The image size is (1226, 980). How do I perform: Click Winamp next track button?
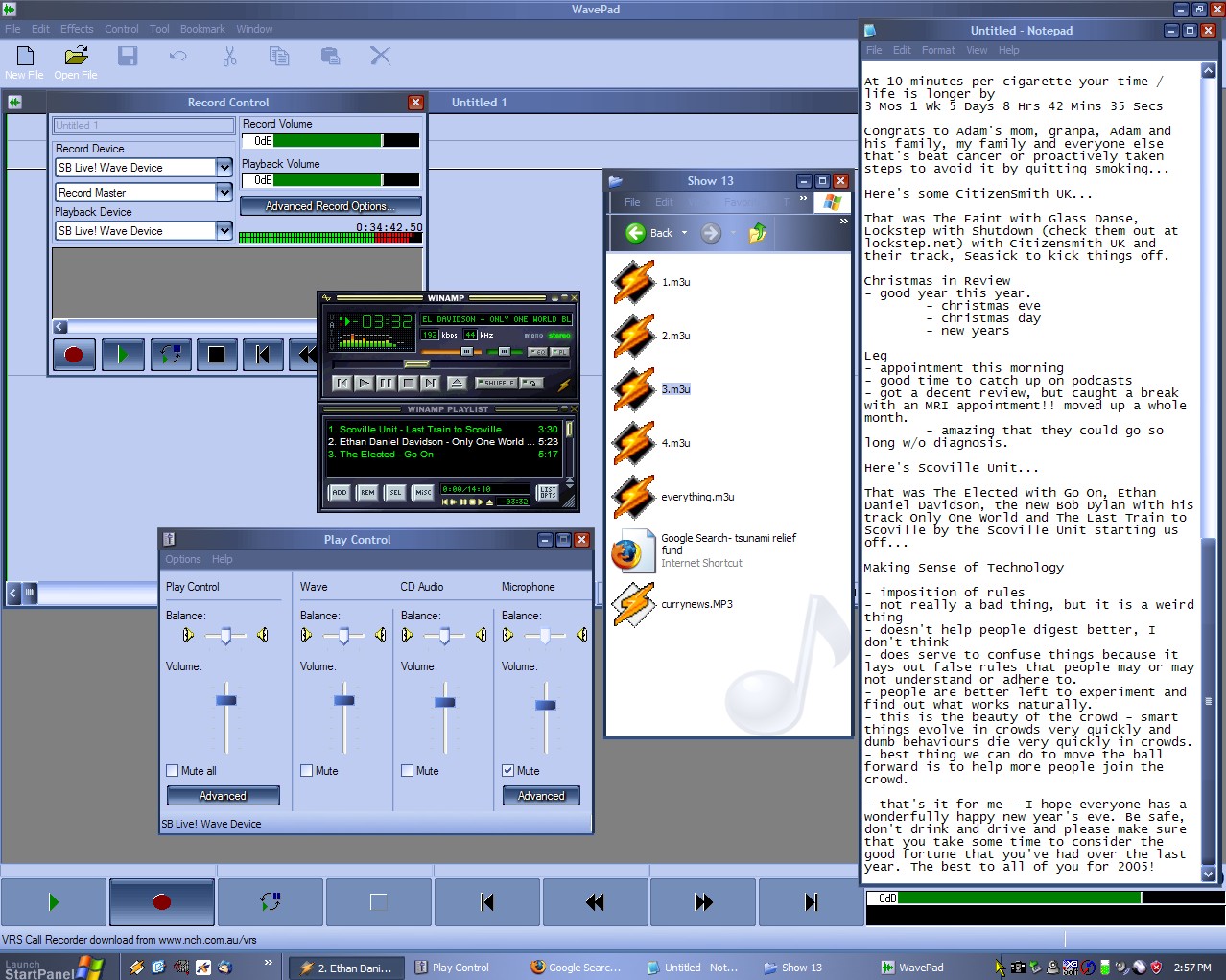(430, 383)
